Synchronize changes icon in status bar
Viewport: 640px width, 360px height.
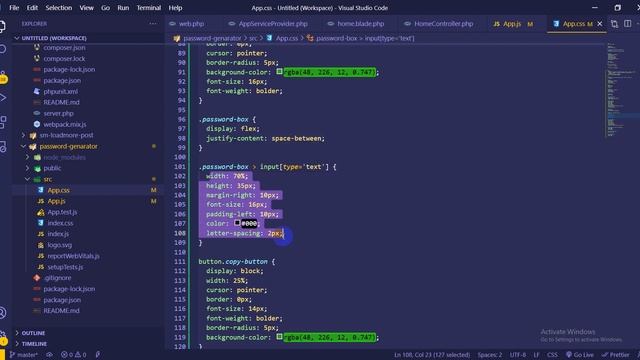[x=49, y=355]
